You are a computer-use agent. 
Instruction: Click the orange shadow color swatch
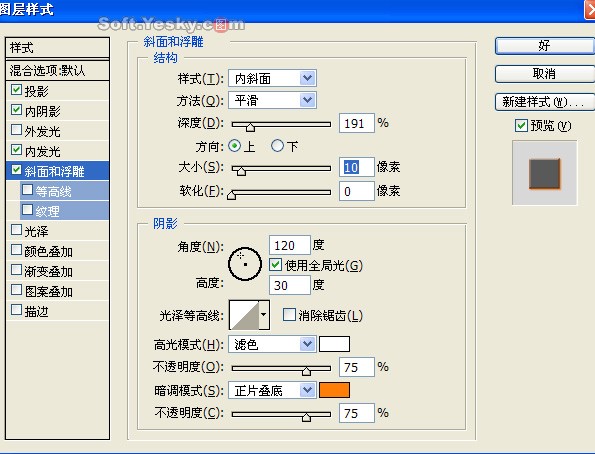point(334,390)
